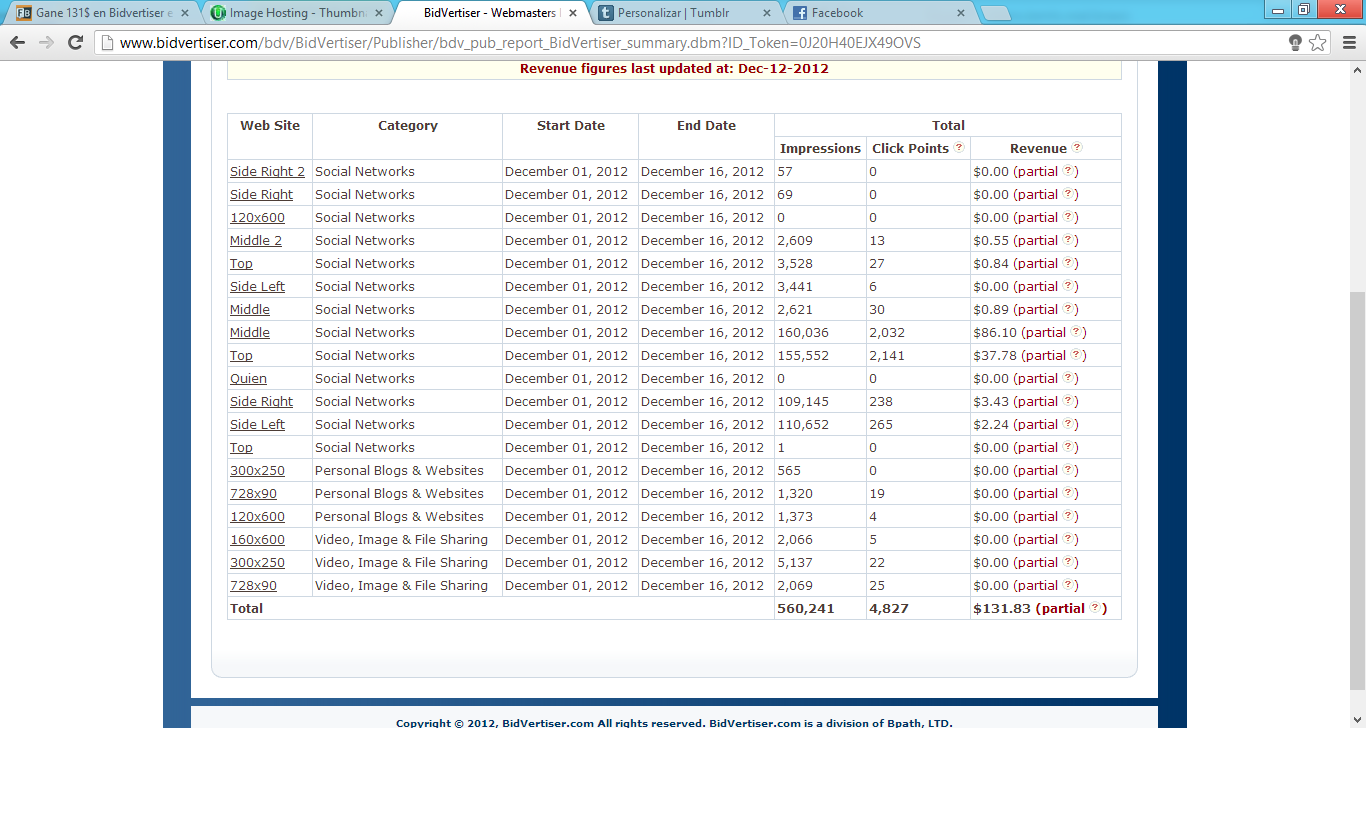Open Top link with 3,528 impressions
The width and height of the screenshot is (1366, 820).
(241, 264)
